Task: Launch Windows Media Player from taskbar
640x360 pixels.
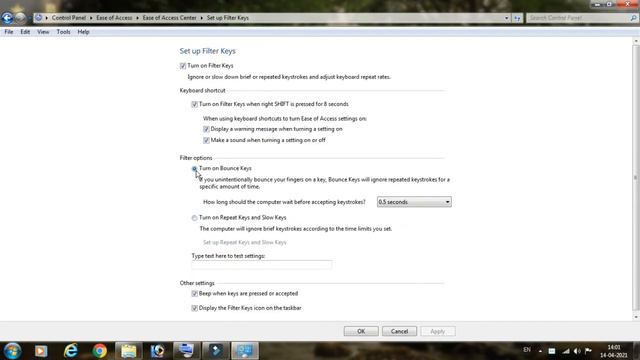Action: (x=41, y=351)
